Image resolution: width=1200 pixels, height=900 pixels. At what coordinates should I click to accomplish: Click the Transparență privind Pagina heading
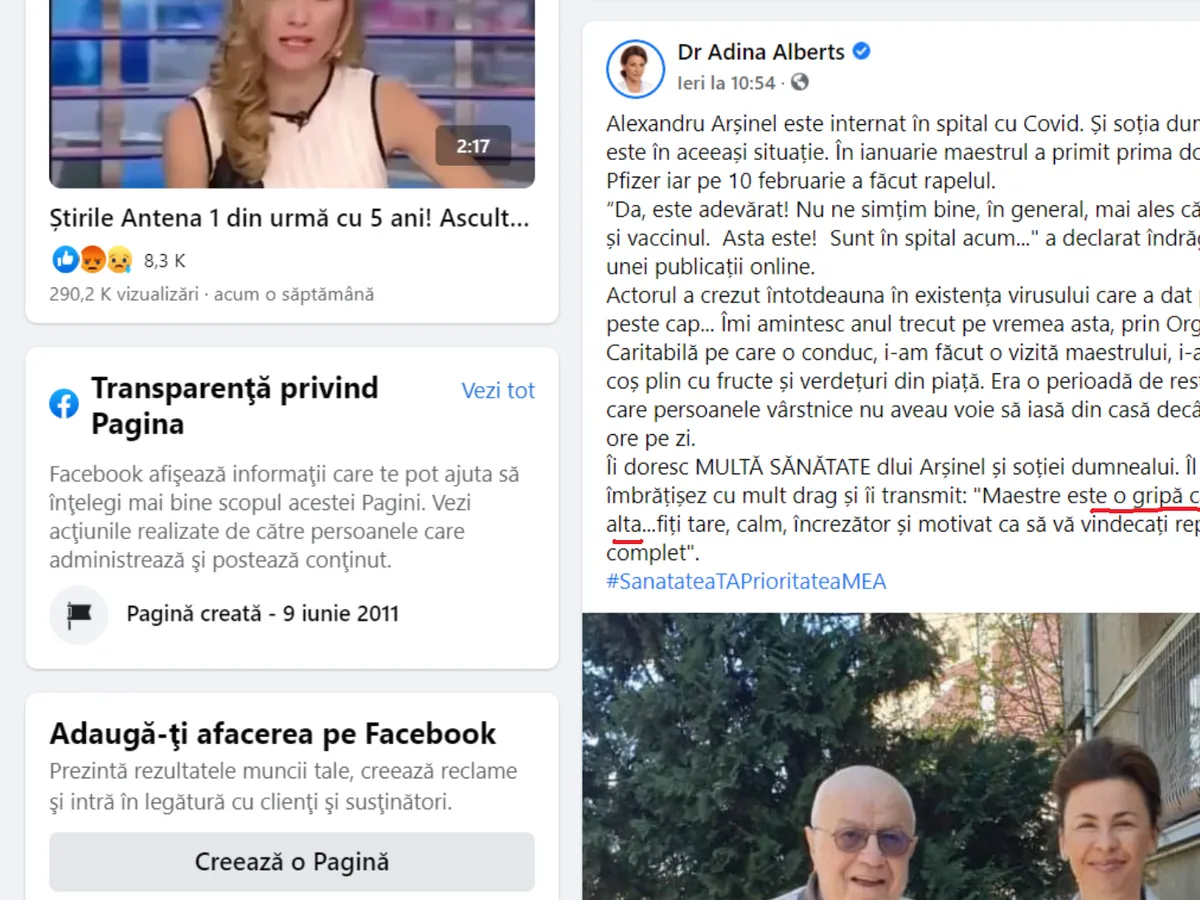click(x=235, y=406)
